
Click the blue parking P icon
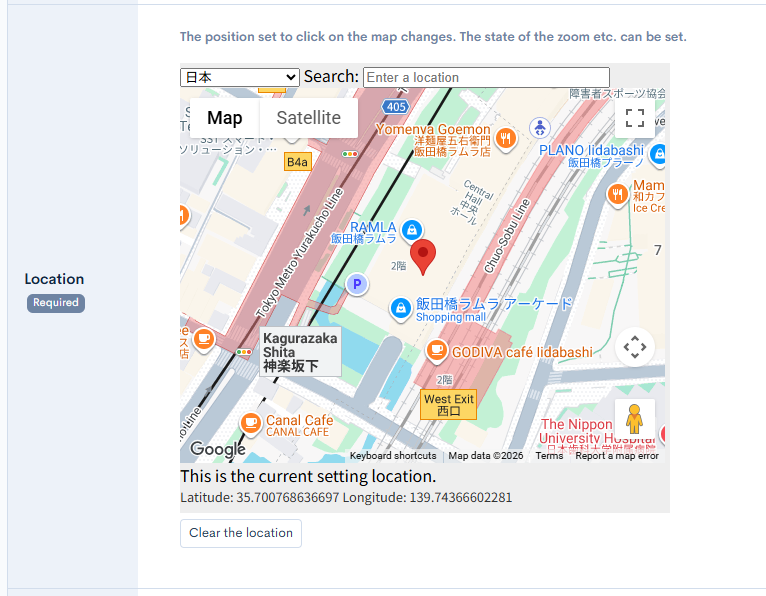point(357,284)
